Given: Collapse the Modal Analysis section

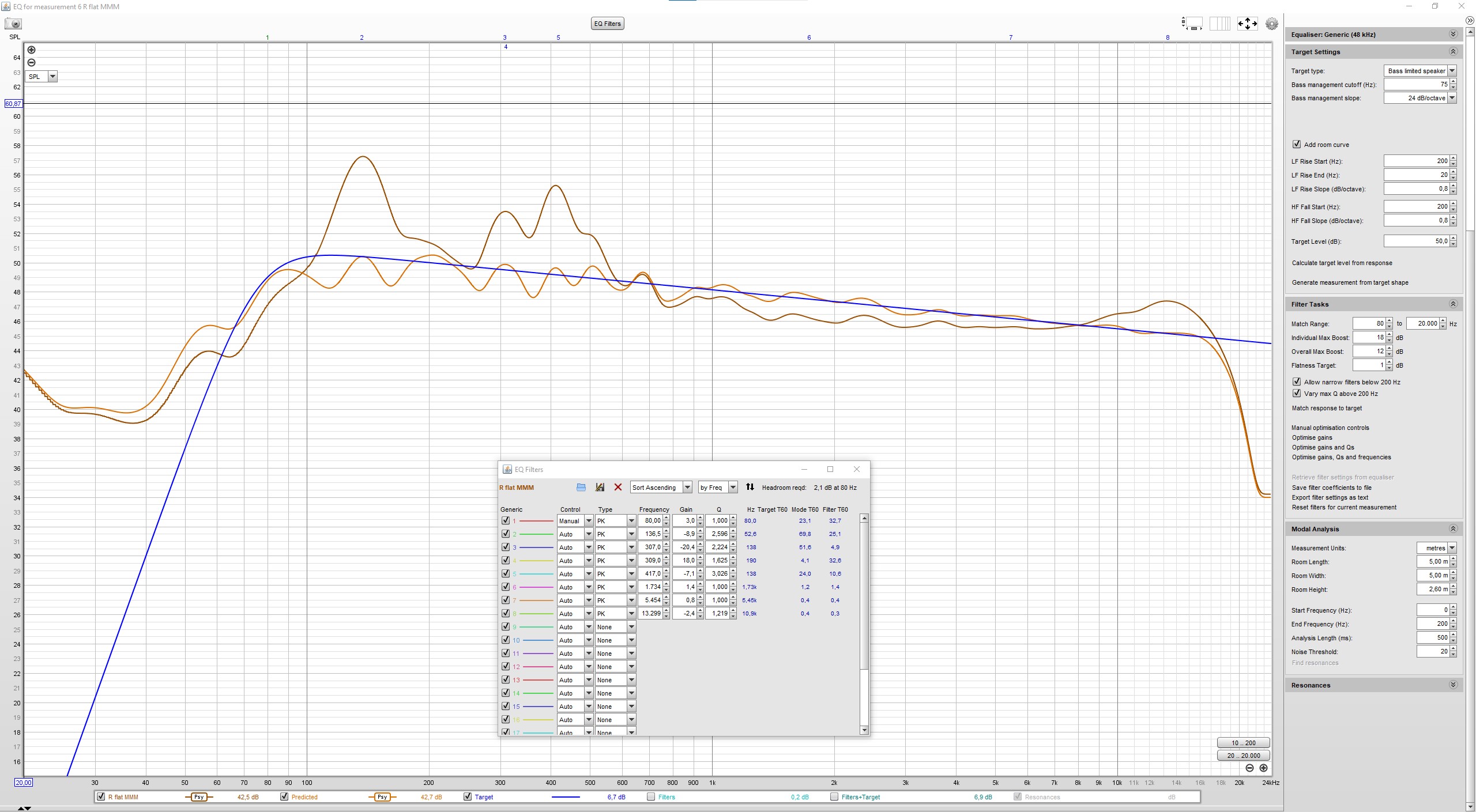Looking at the screenshot, I should [1453, 529].
